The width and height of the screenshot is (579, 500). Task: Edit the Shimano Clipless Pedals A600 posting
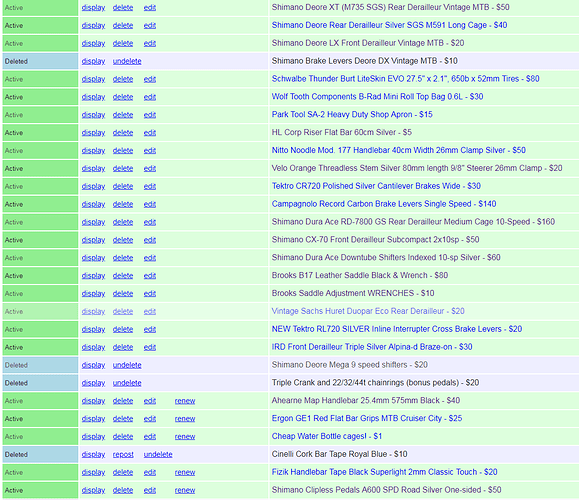pos(150,490)
